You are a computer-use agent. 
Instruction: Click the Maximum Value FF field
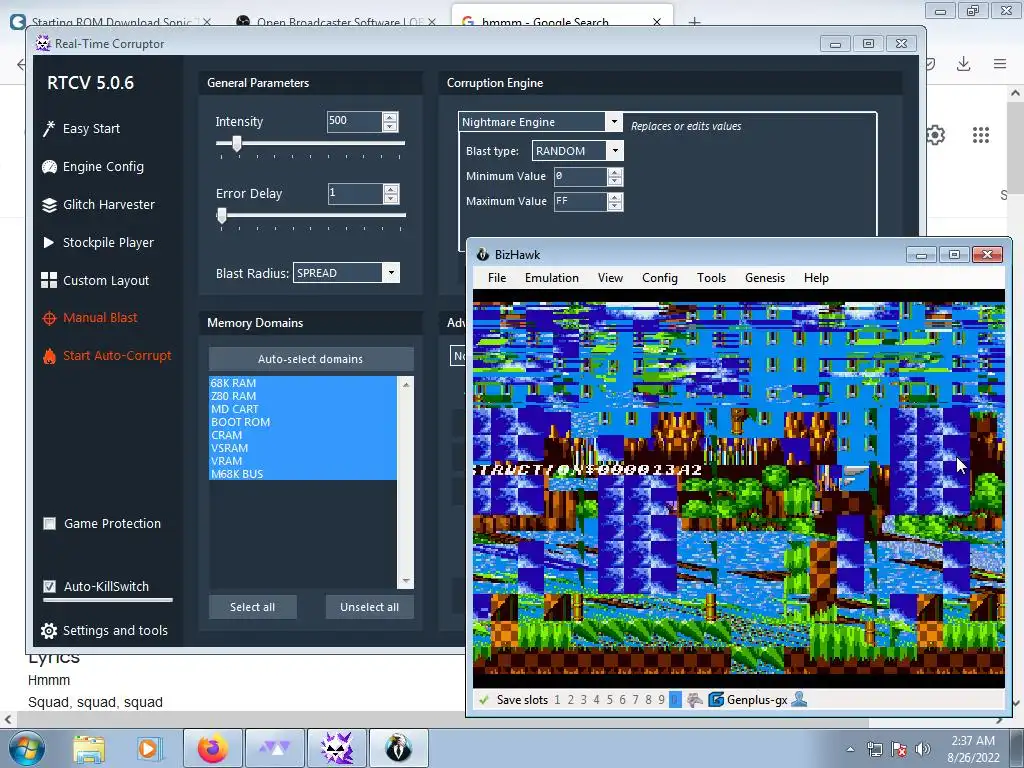point(580,202)
